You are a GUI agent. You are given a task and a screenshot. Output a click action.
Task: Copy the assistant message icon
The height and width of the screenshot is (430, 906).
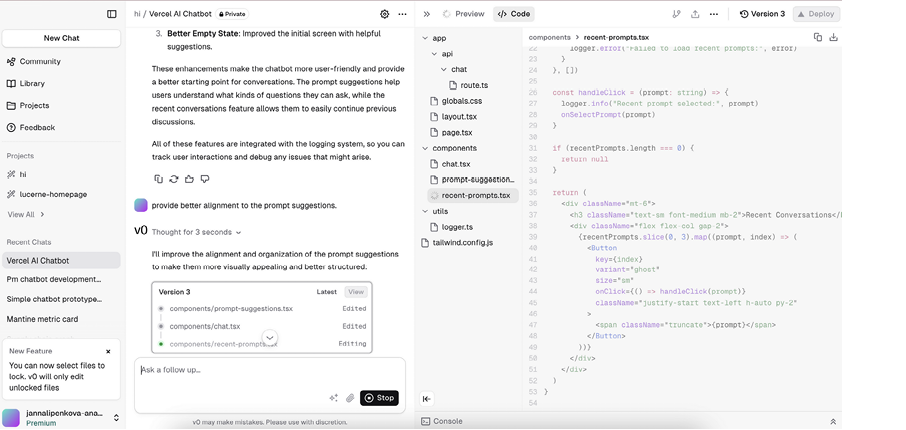[x=158, y=179]
